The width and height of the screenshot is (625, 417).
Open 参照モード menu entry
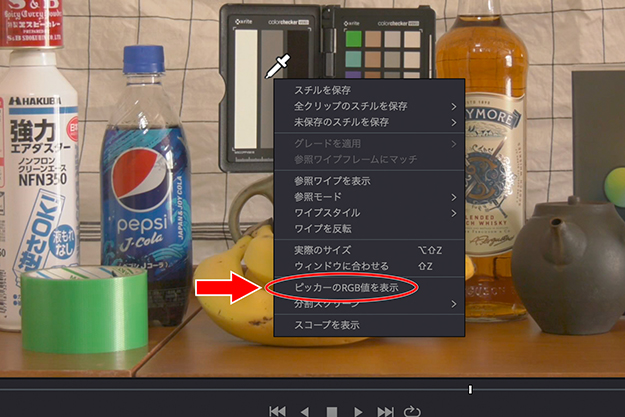(x=369, y=197)
